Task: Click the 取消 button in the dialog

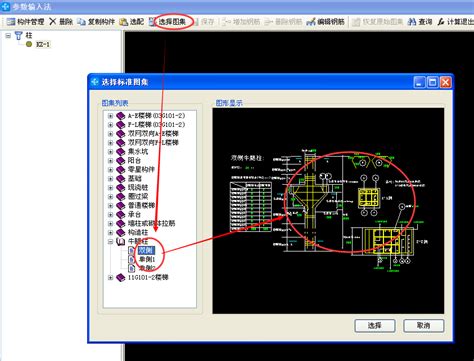Action: click(x=423, y=326)
